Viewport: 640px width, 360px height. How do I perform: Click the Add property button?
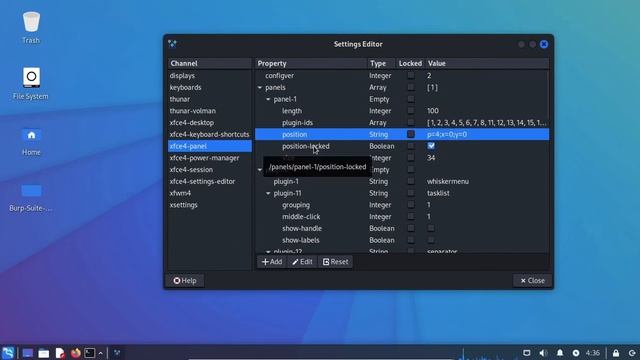tap(272, 262)
